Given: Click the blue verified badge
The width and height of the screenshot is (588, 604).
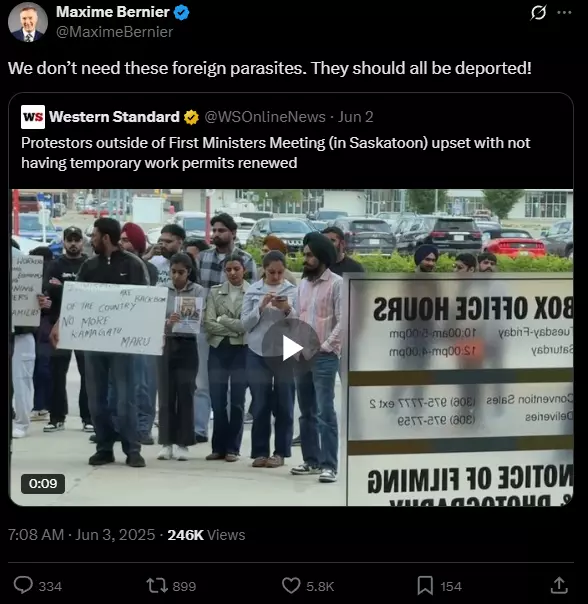Looking at the screenshot, I should 181,13.
